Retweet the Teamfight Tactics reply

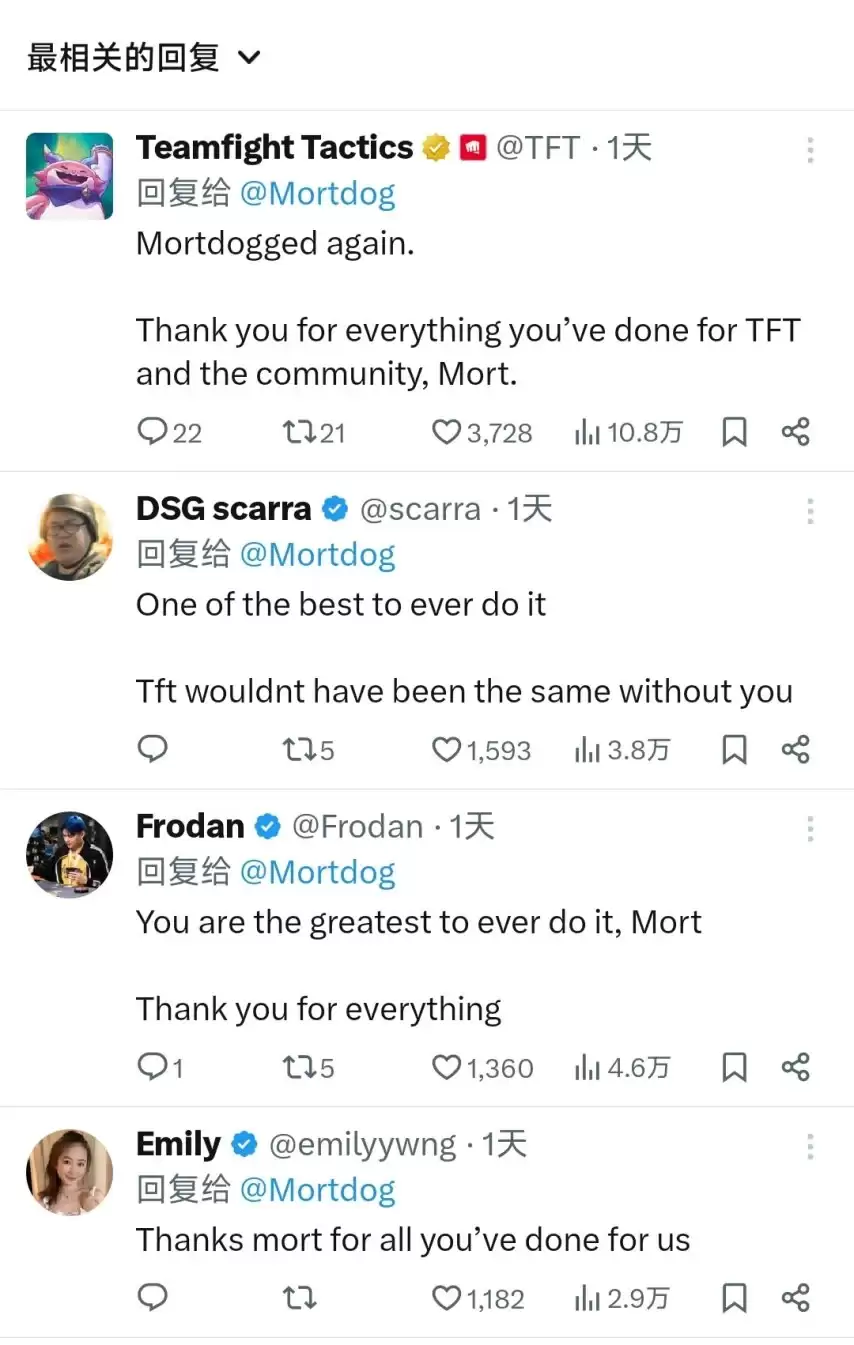pos(314,432)
